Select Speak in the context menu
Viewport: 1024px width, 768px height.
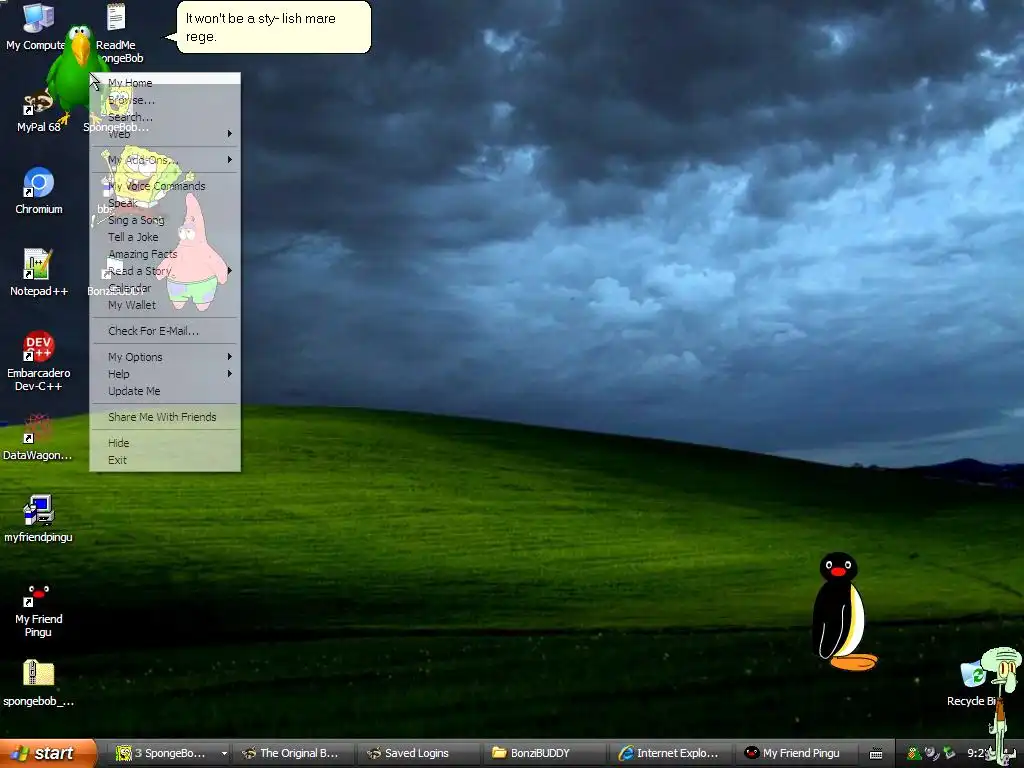point(165,203)
